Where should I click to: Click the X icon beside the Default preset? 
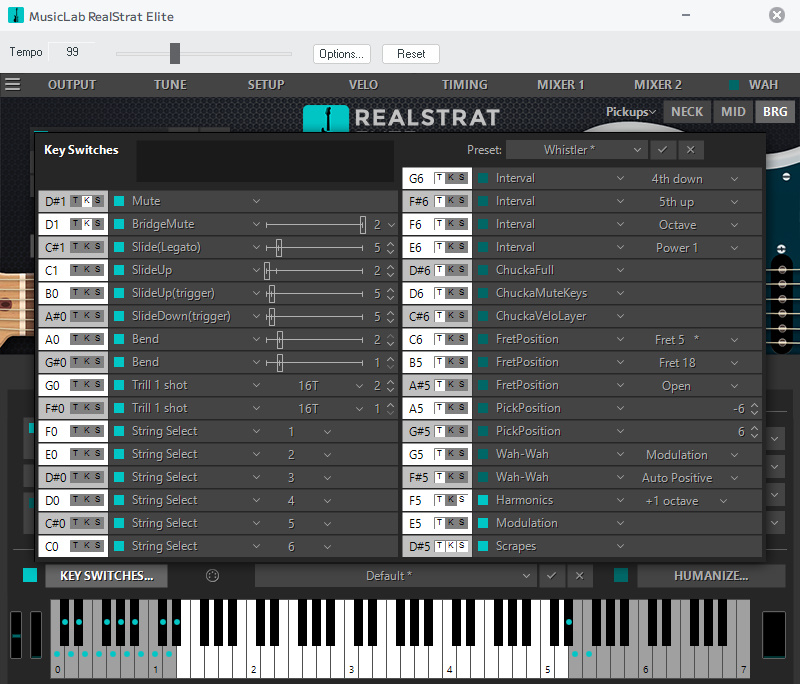579,576
